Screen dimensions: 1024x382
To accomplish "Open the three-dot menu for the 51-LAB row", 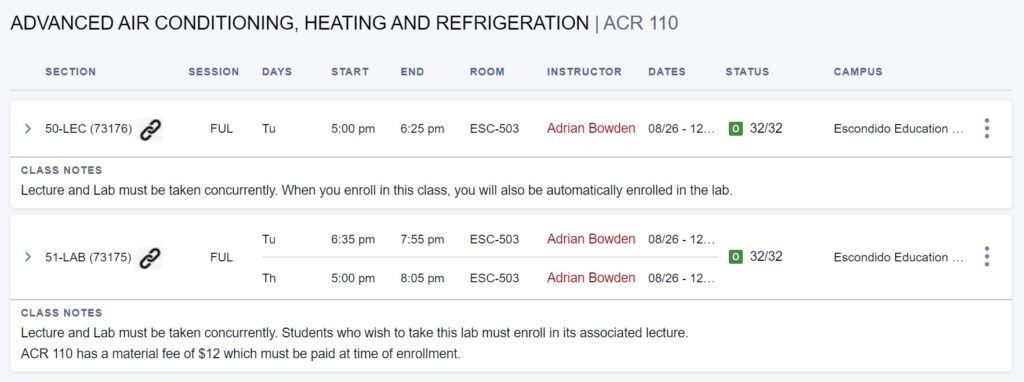I will point(986,257).
